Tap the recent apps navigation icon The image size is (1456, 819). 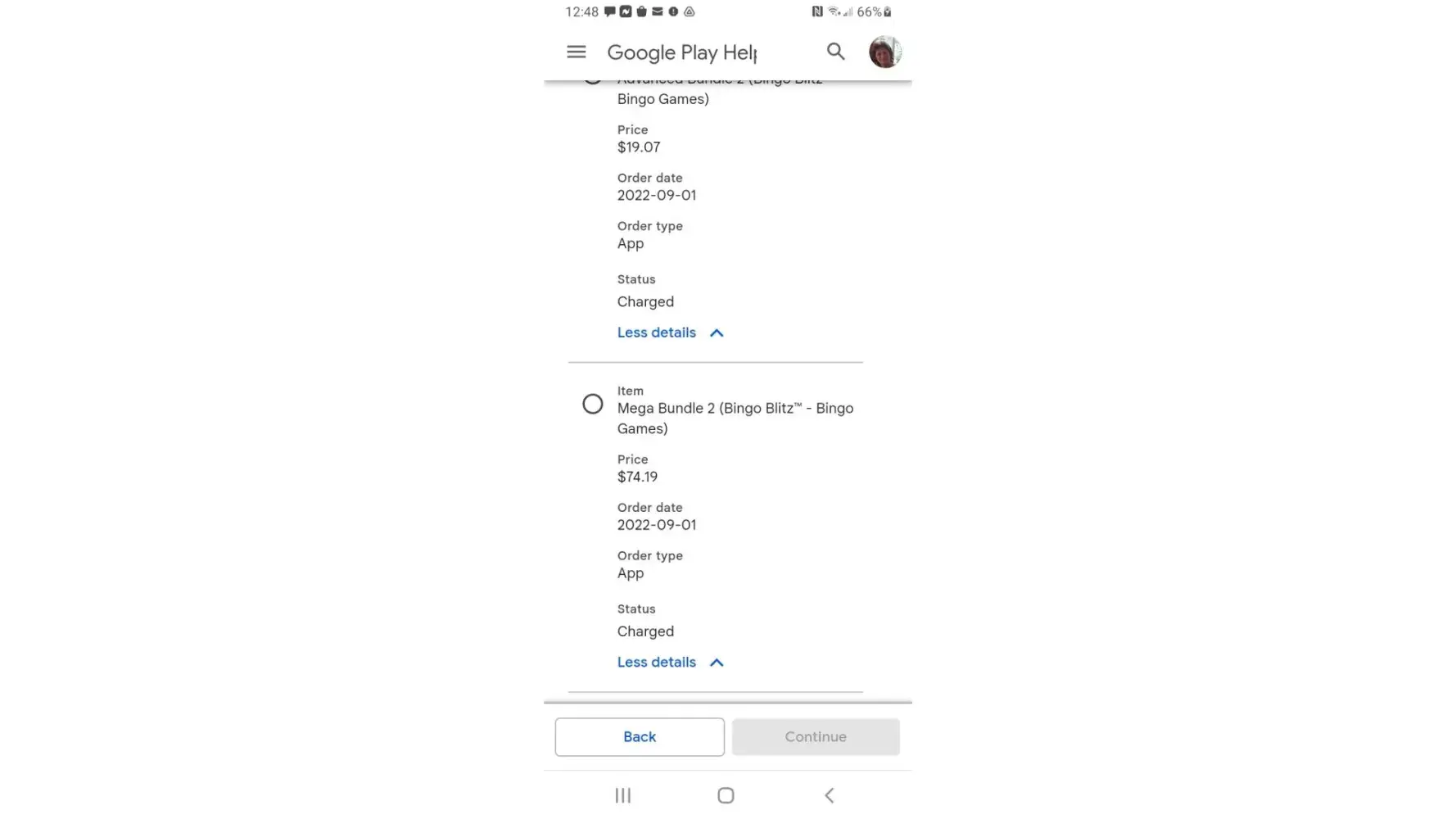623,795
